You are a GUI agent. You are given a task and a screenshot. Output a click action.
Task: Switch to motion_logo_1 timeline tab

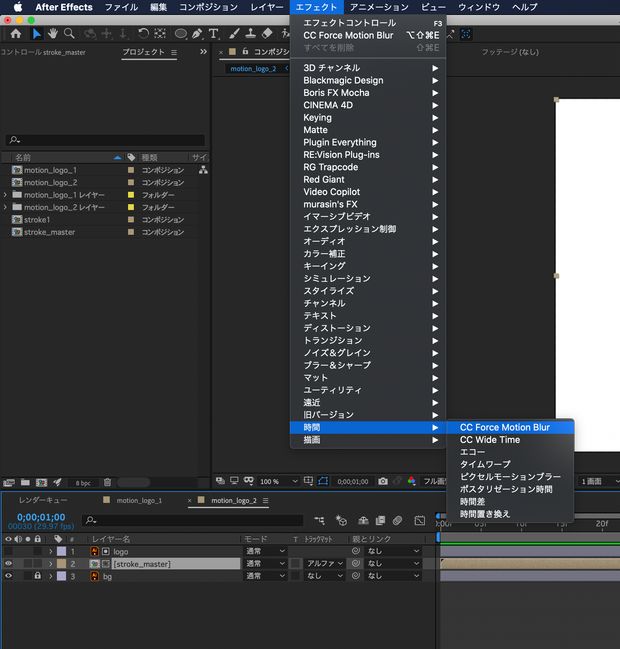click(139, 500)
